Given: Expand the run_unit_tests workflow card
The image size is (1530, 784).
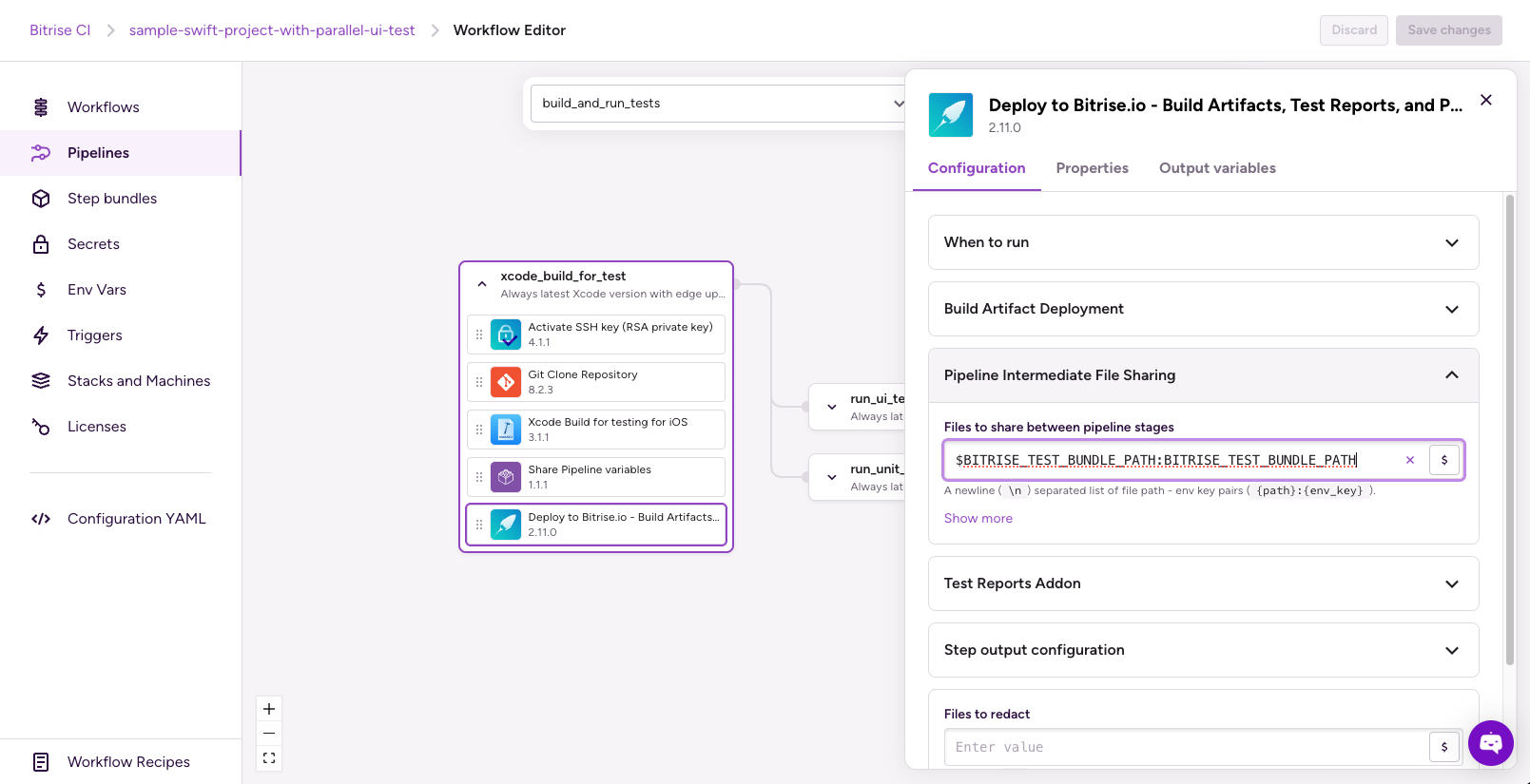Looking at the screenshot, I should [832, 477].
